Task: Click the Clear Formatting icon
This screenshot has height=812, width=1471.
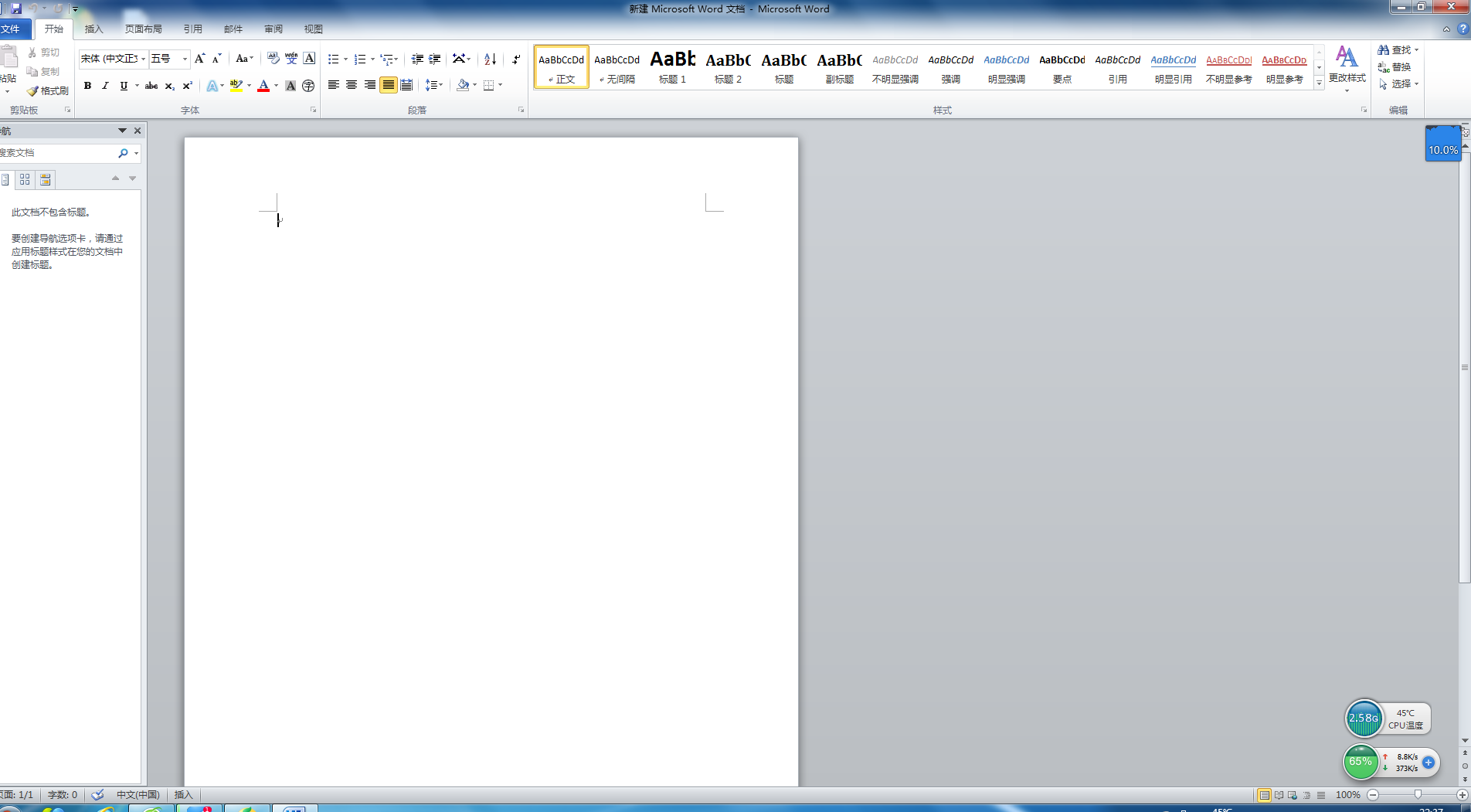Action: pos(273,58)
